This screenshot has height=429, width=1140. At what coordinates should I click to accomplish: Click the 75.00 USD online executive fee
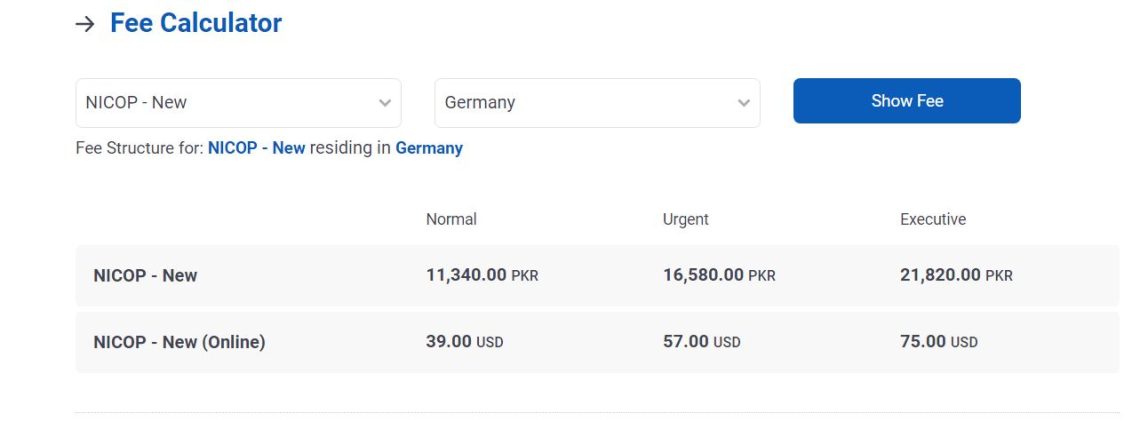tap(938, 341)
